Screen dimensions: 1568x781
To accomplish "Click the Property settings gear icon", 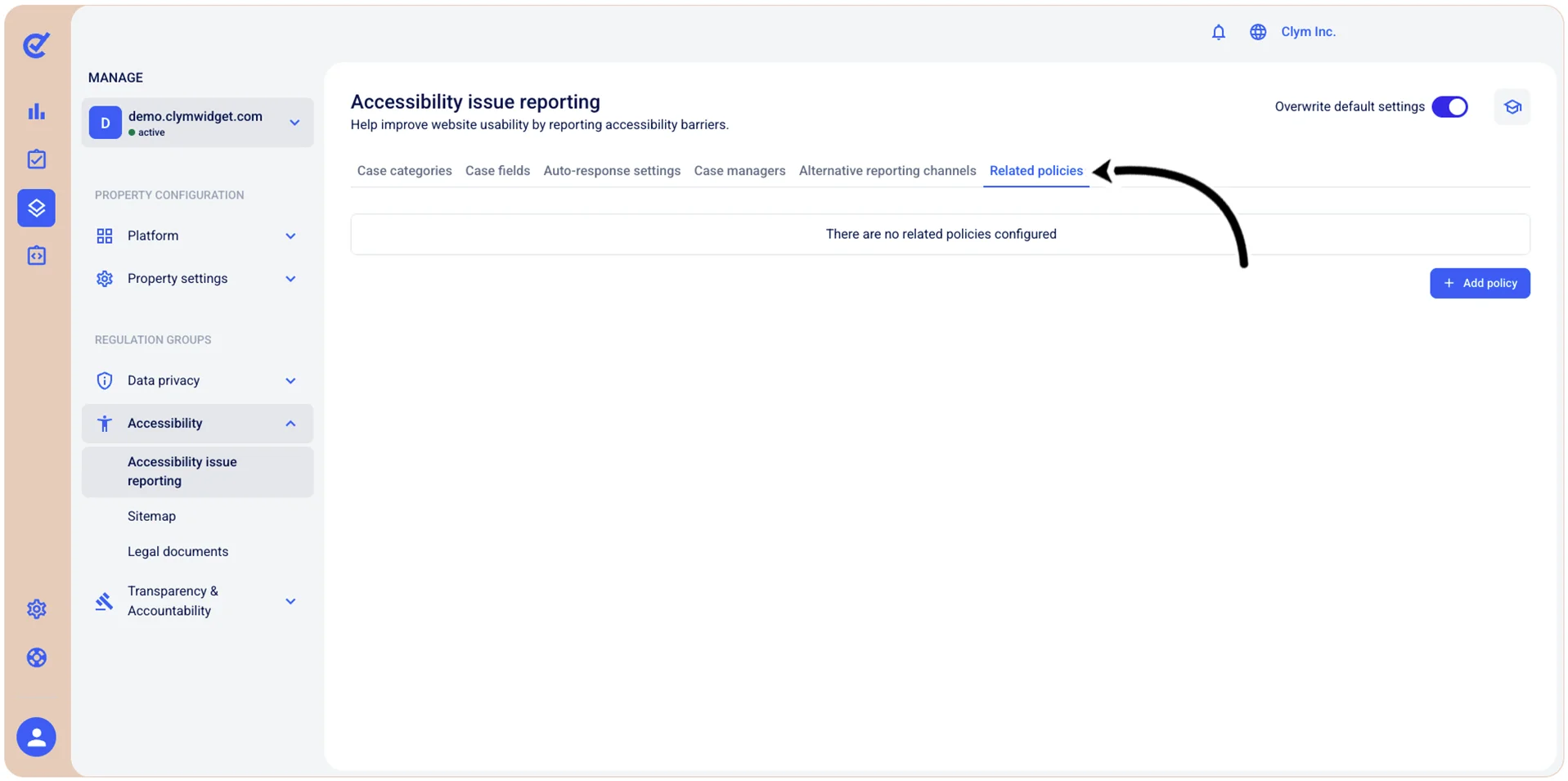I will pos(105,279).
